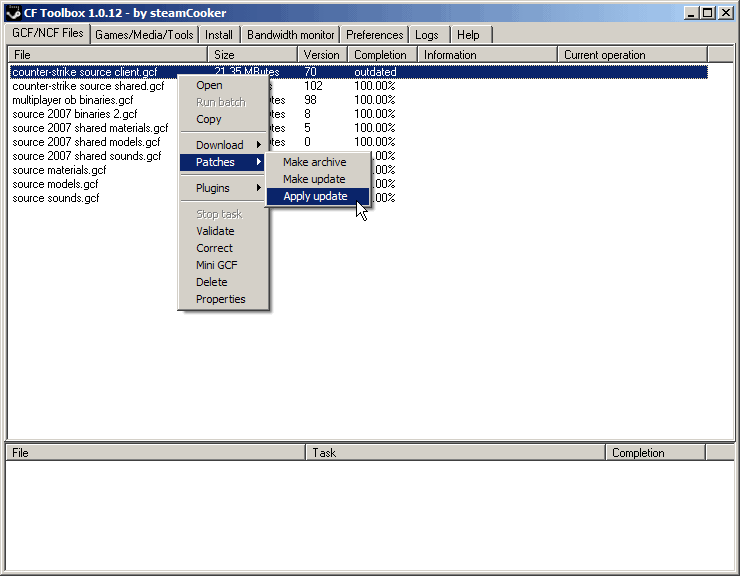This screenshot has height=576, width=740.
Task: Choose Correct in the context menu
Action: (x=223, y=248)
